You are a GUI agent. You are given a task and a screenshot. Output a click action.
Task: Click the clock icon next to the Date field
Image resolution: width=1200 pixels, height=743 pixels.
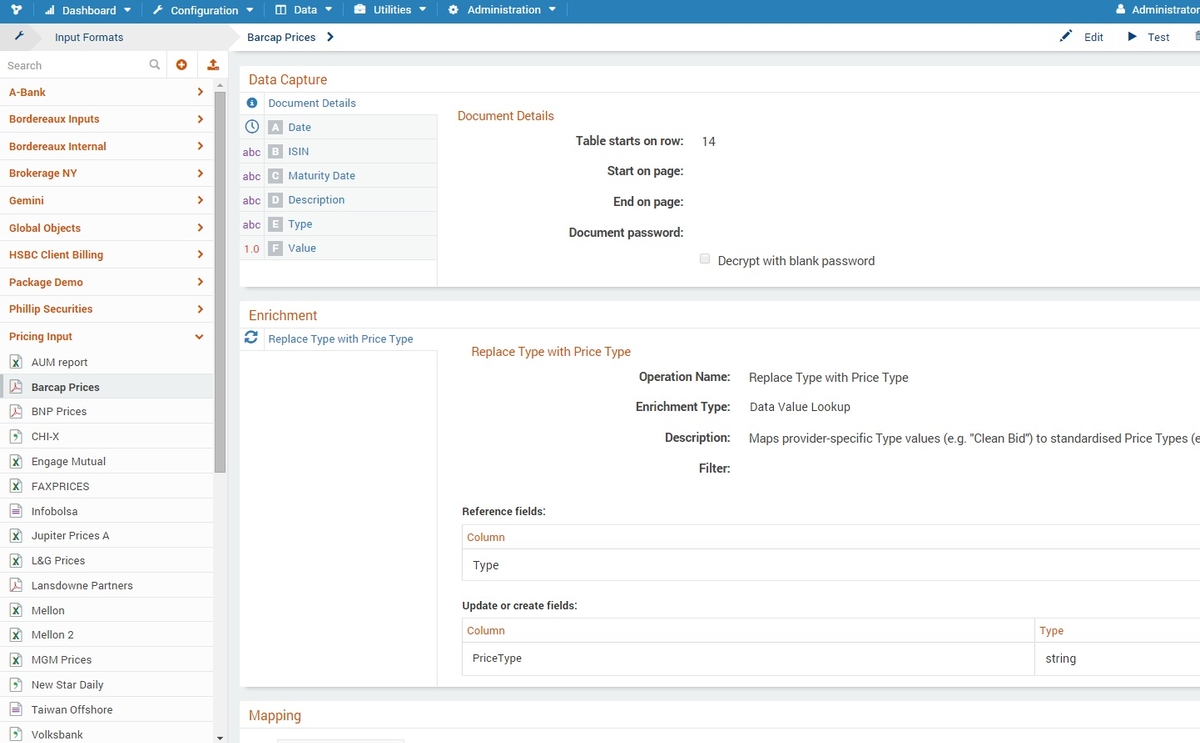coord(251,127)
